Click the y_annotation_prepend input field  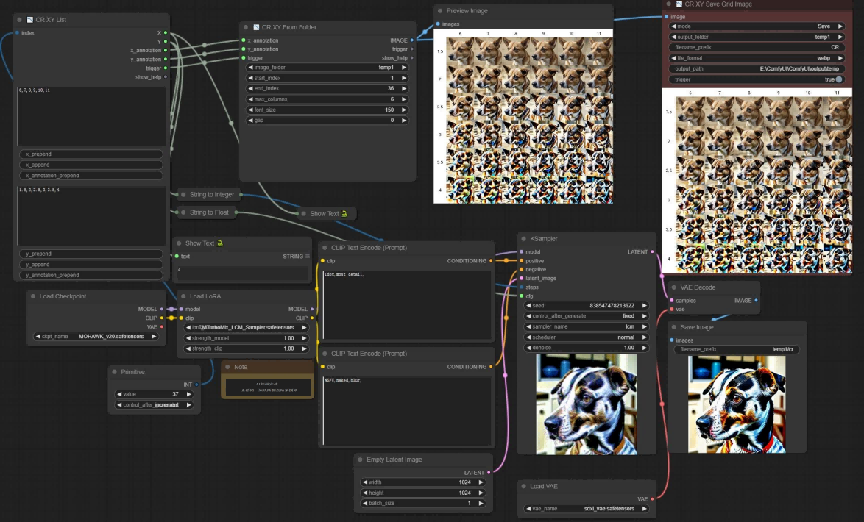91,275
